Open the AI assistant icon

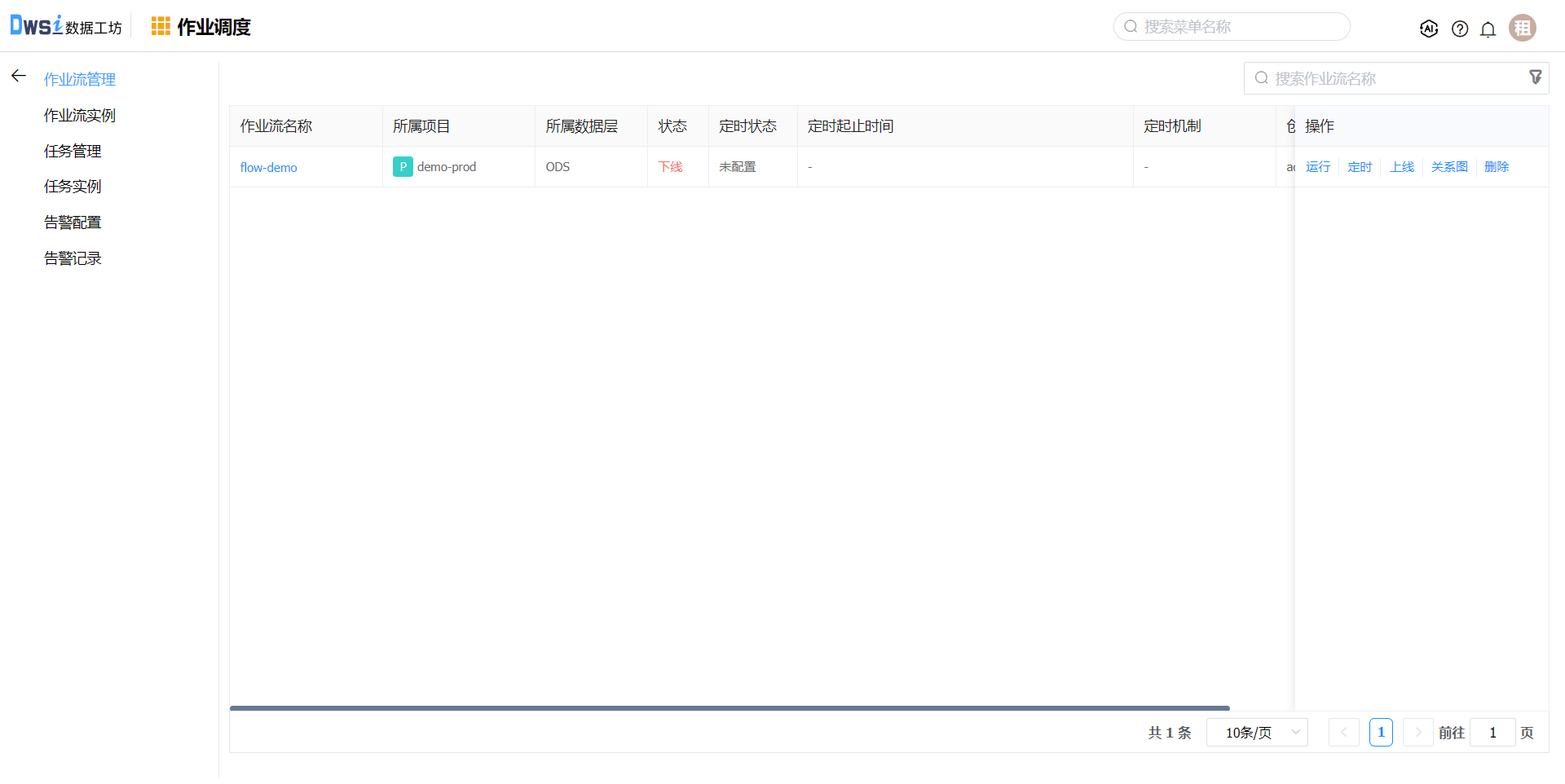(x=1428, y=29)
